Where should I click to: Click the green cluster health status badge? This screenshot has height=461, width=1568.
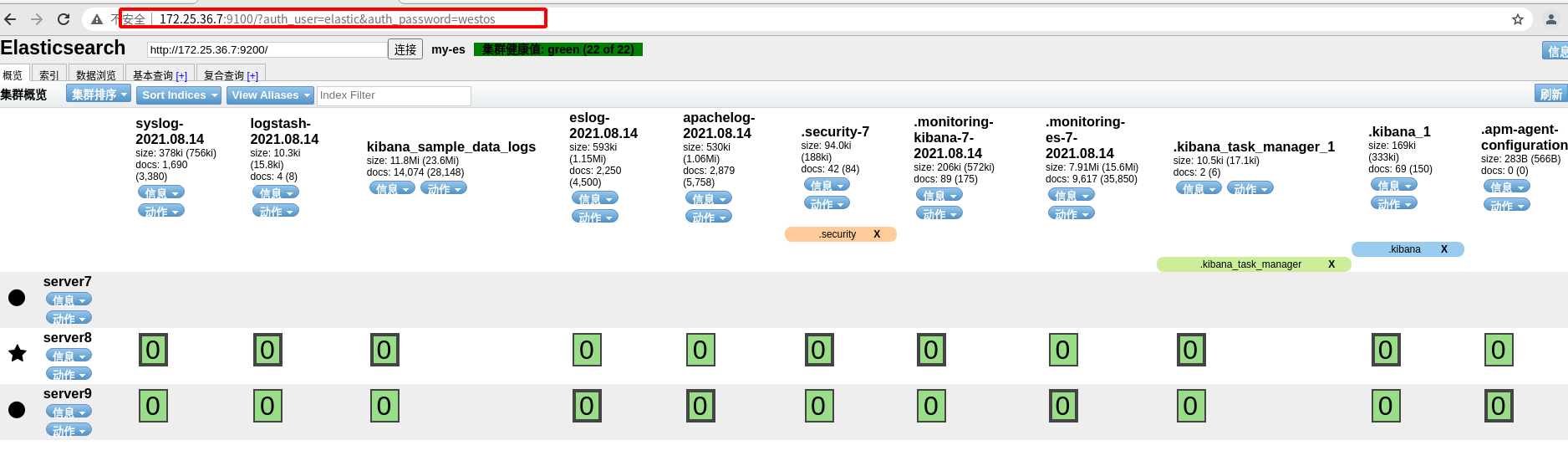[558, 49]
